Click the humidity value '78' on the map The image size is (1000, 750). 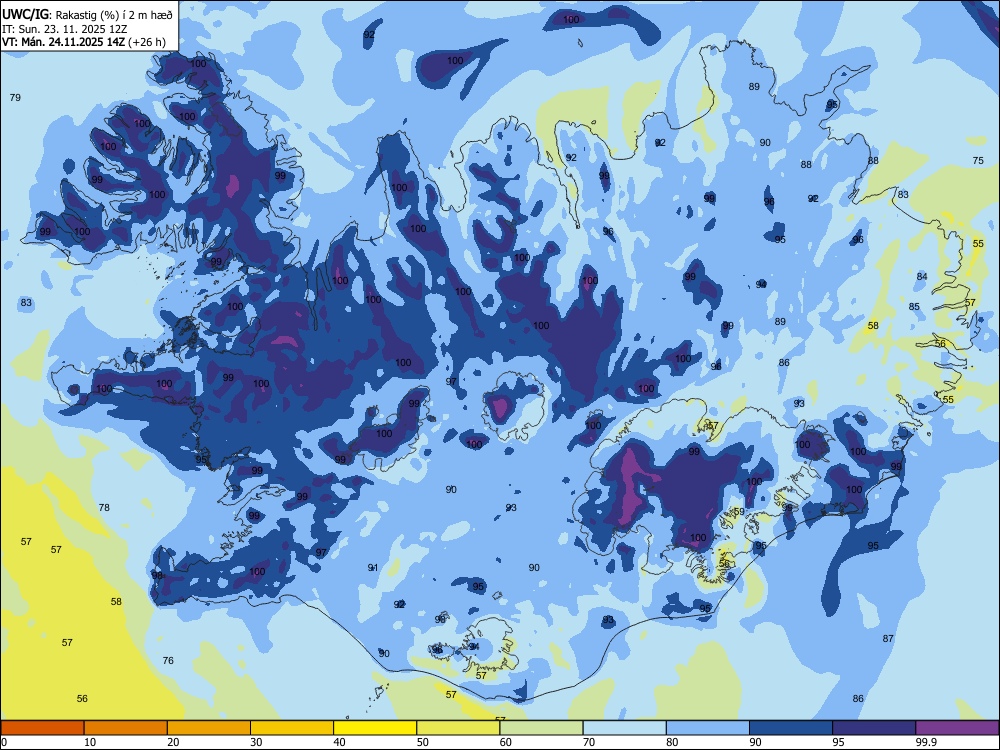click(x=104, y=508)
